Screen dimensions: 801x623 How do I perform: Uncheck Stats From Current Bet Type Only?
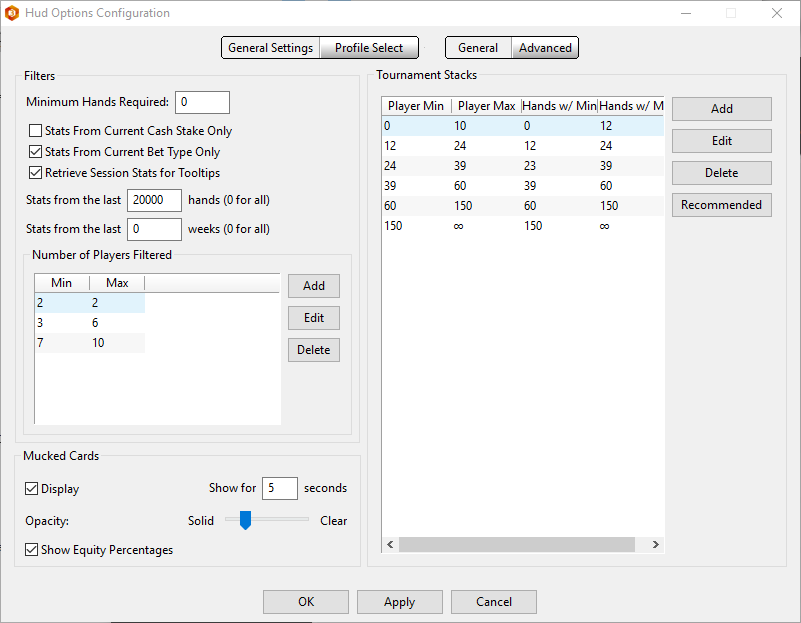(x=36, y=152)
